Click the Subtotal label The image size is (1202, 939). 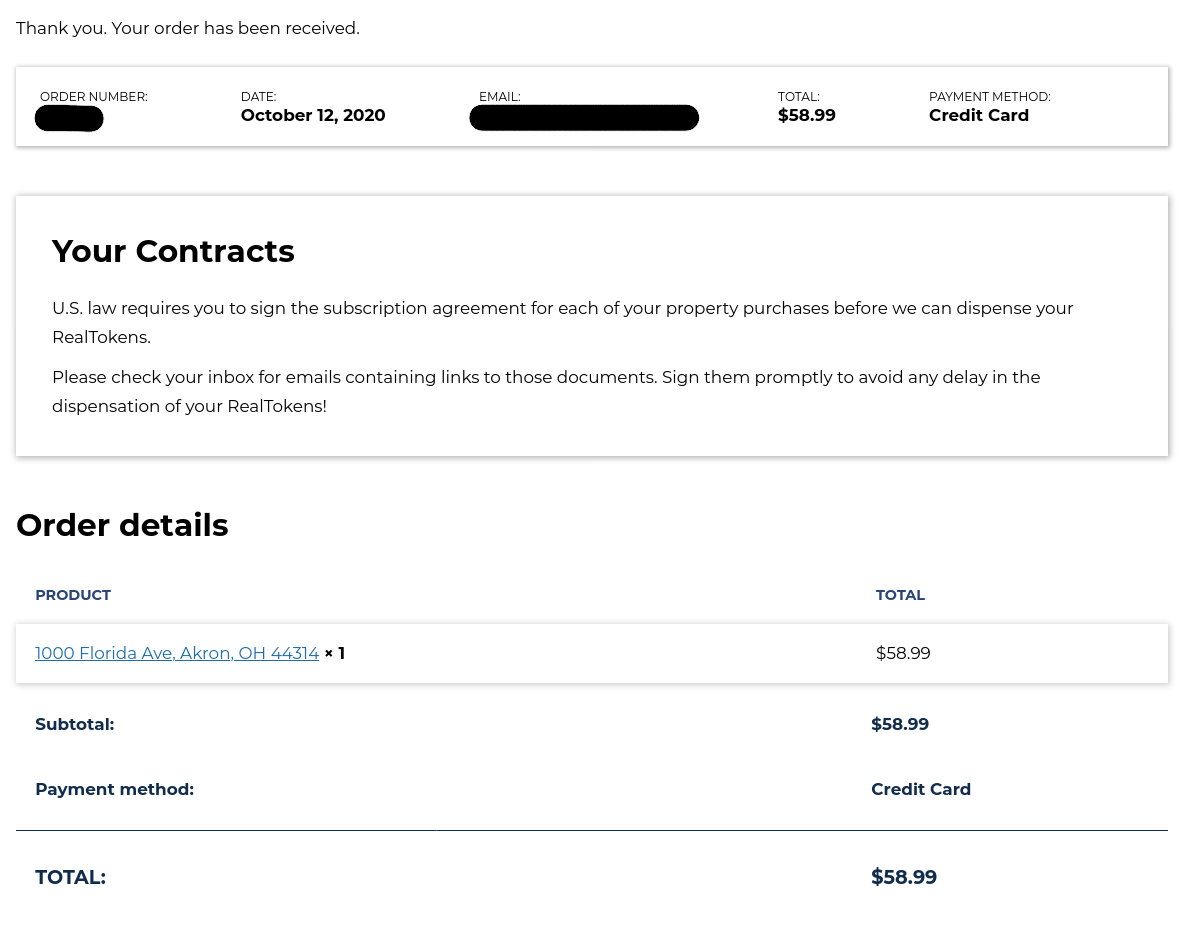click(x=75, y=724)
